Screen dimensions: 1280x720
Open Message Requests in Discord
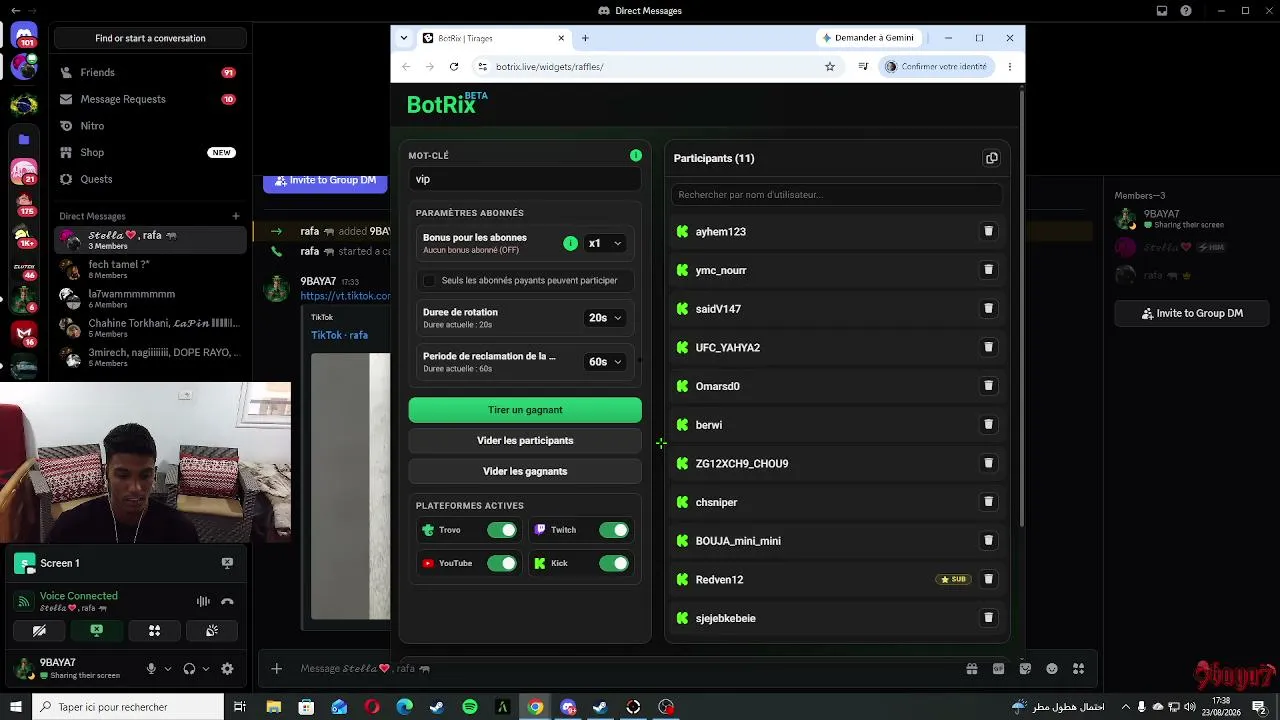coord(150,99)
